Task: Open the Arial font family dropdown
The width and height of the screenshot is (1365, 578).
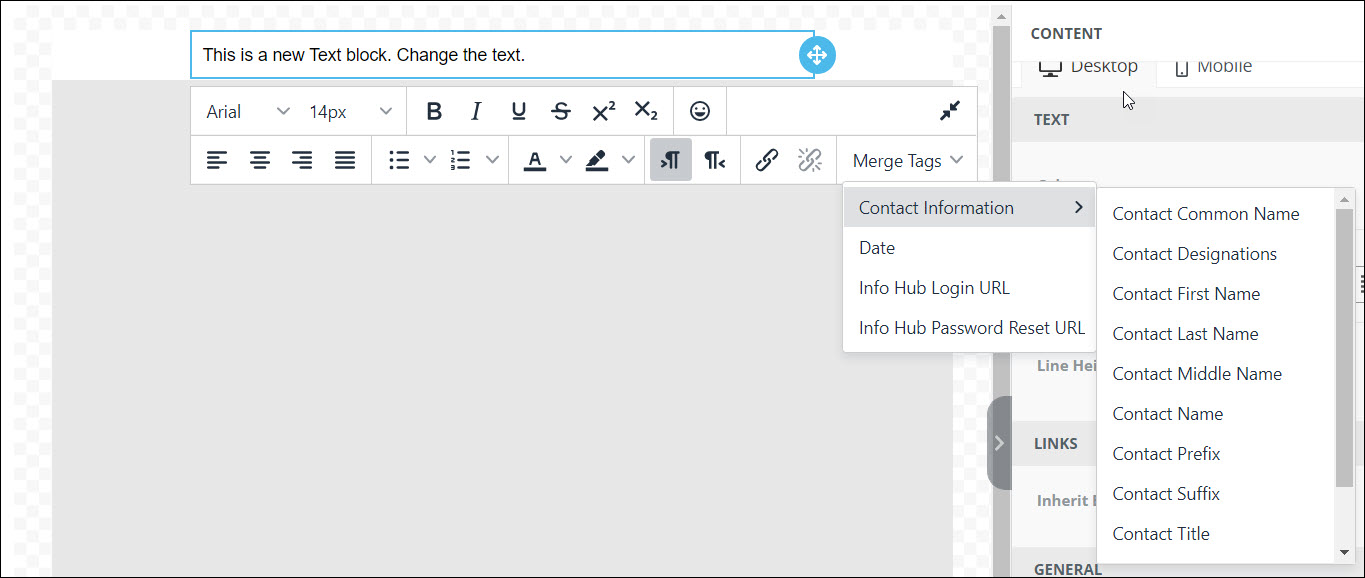Action: (x=247, y=112)
